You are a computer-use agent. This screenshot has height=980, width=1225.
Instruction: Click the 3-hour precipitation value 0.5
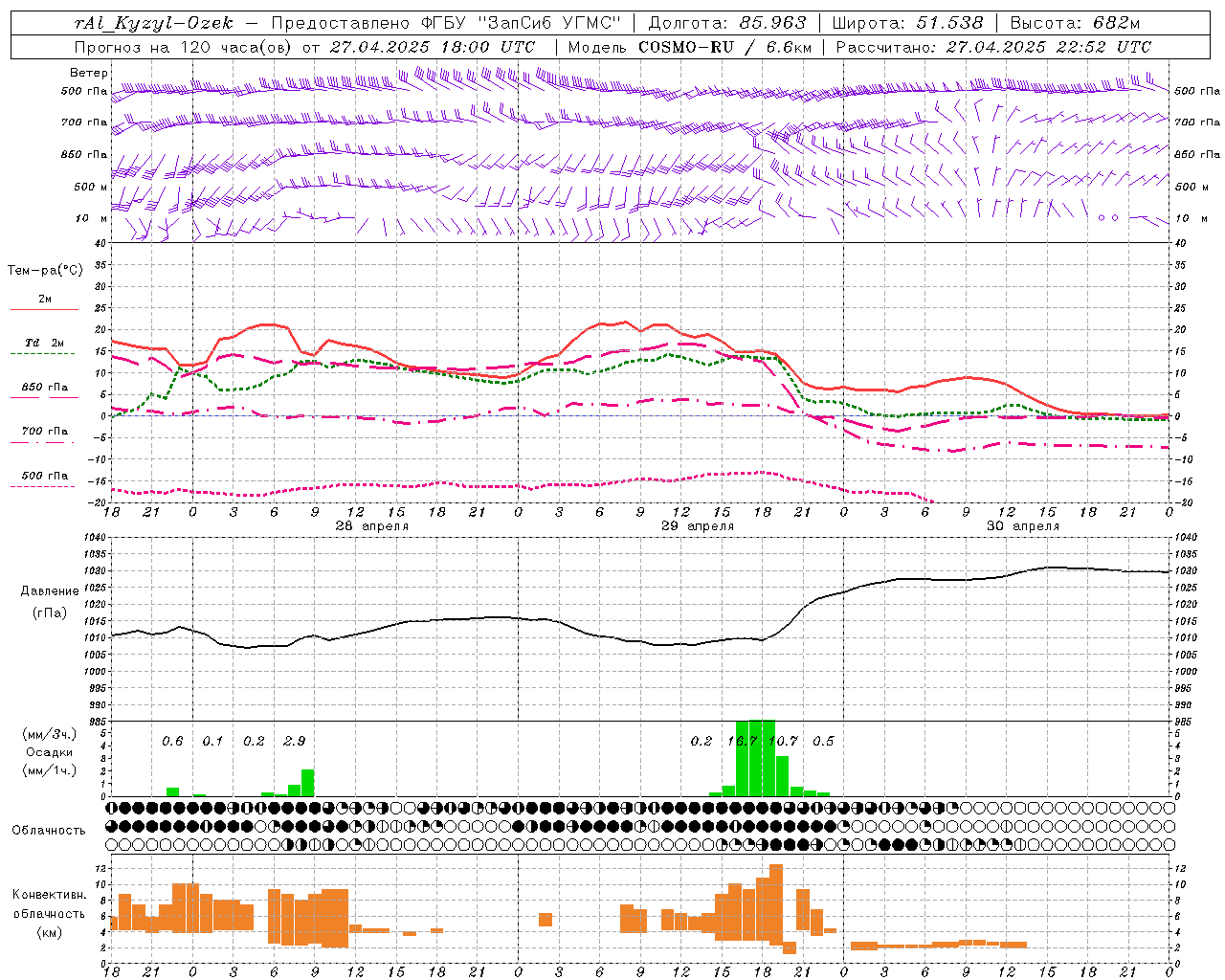click(x=823, y=741)
